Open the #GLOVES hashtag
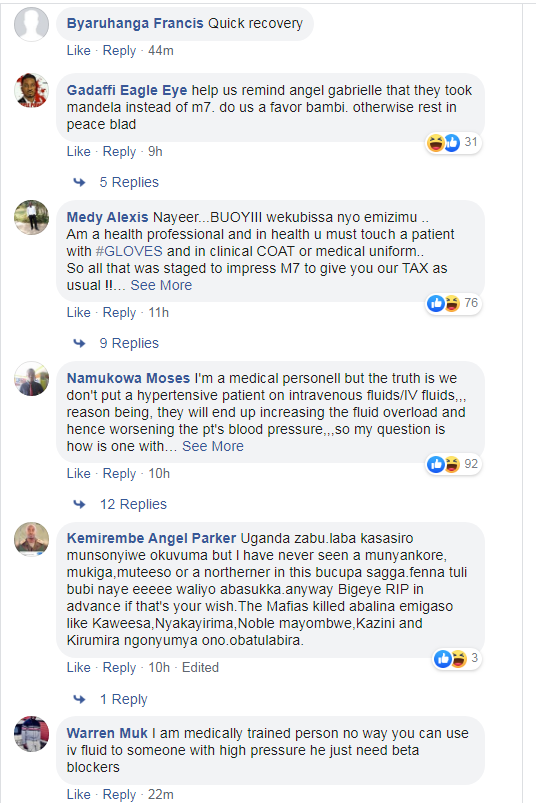536x803 pixels. [x=129, y=251]
